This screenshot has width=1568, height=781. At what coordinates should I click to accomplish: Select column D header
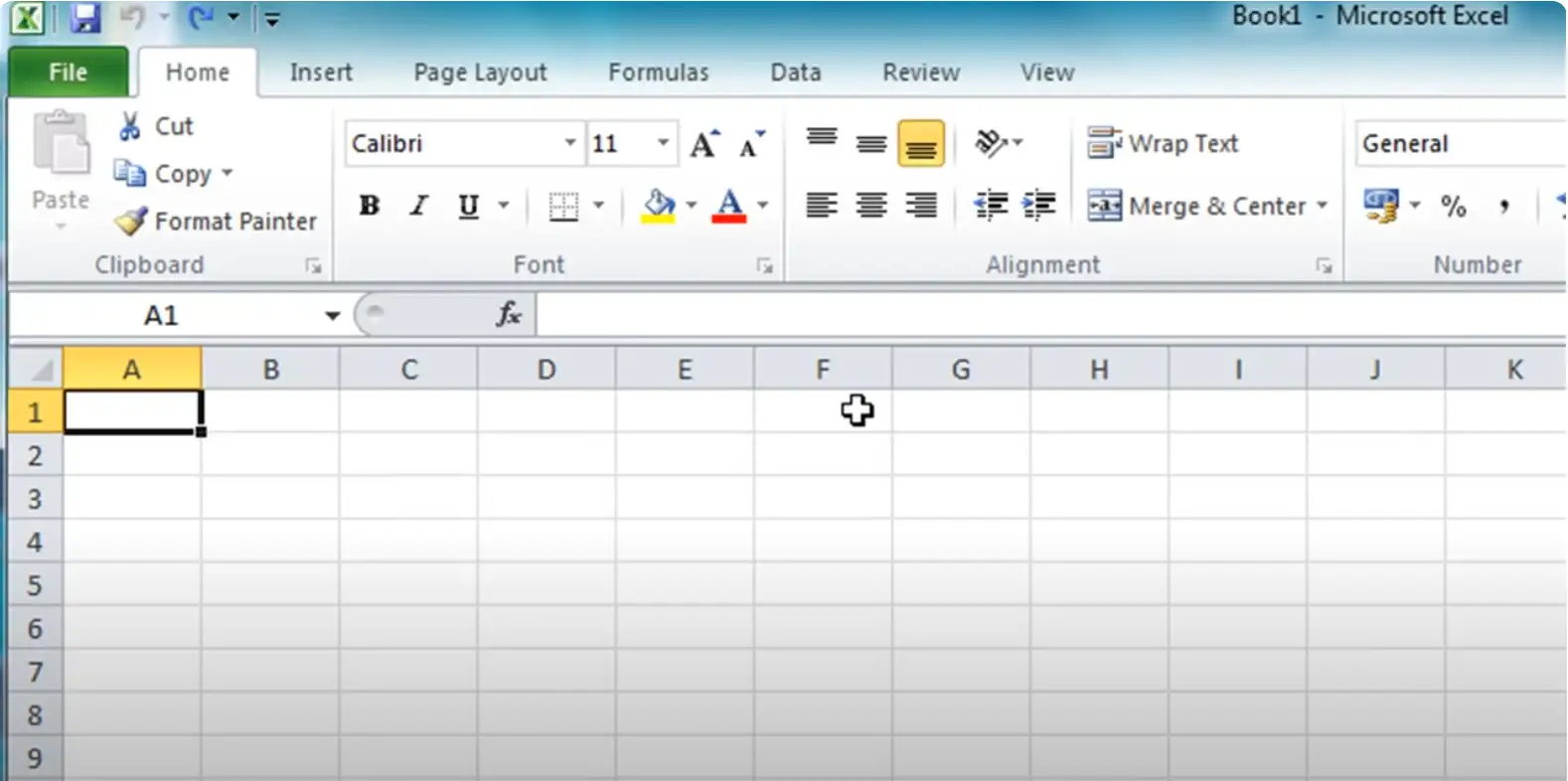tap(547, 370)
